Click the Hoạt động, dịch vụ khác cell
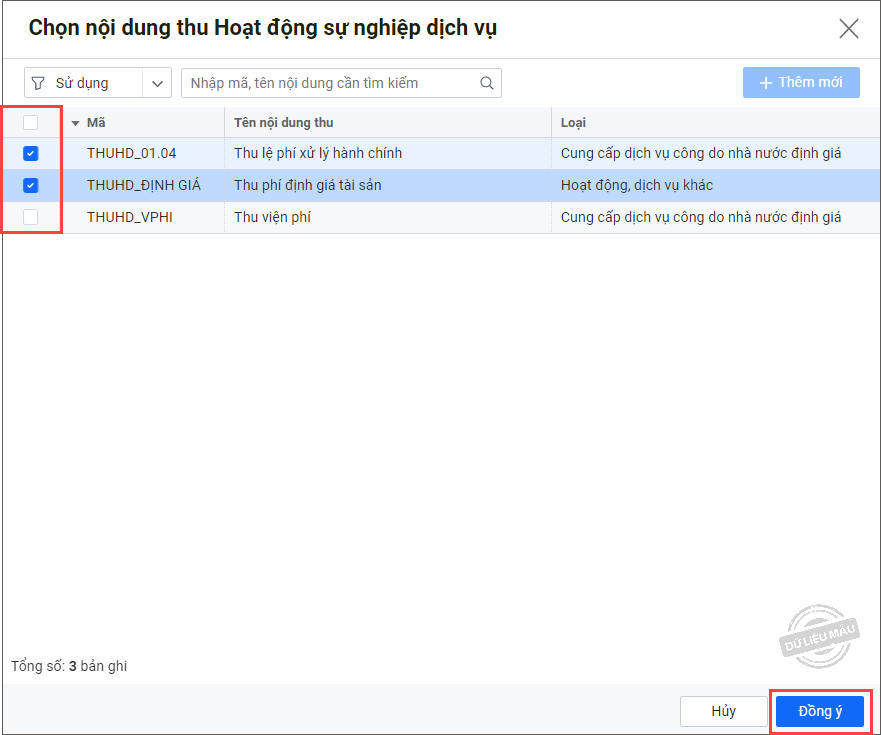Screen dimensions: 881x735 pyautogui.click(x=636, y=185)
